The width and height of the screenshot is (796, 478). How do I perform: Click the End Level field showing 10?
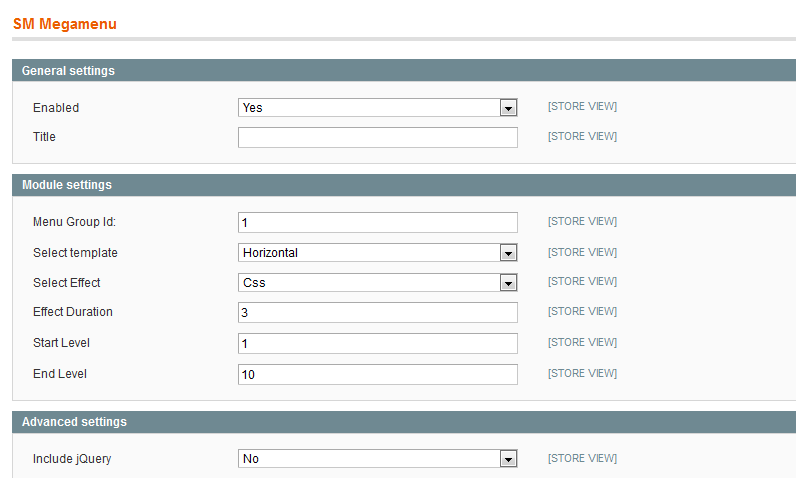tap(377, 374)
